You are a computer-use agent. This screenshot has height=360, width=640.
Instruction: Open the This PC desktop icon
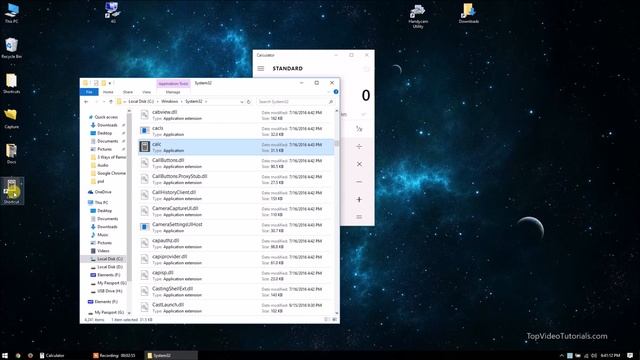11,12
